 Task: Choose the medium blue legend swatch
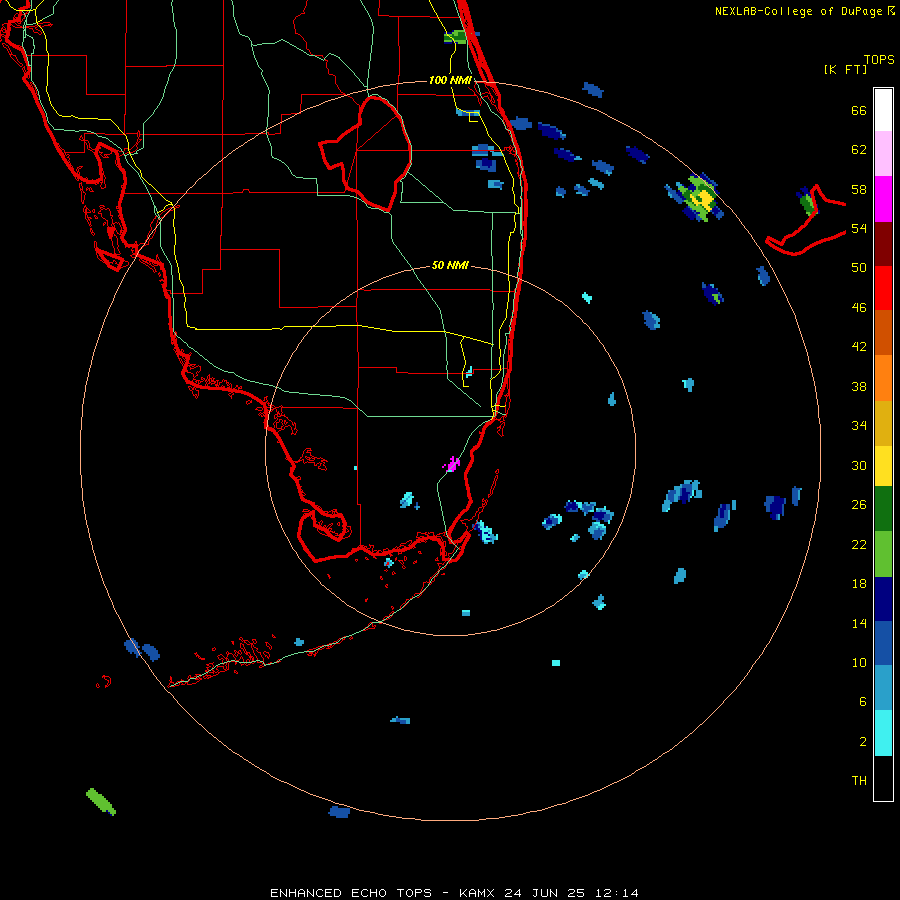(x=883, y=643)
